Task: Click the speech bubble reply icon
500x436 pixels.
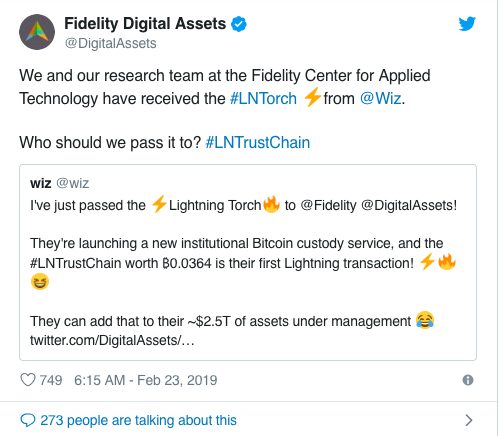Action: click(27, 420)
